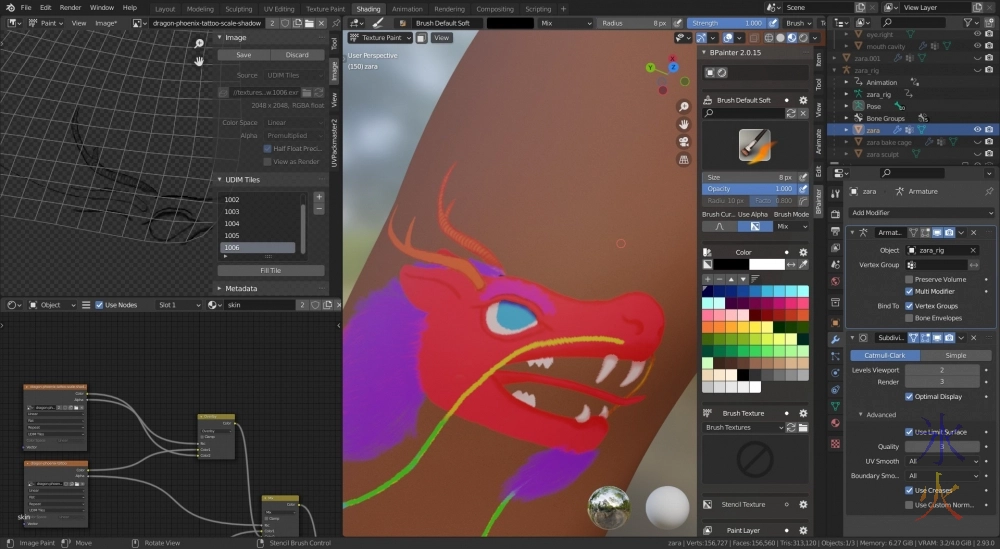Click the add UDIM tile plus icon
1000x549 pixels.
[319, 198]
